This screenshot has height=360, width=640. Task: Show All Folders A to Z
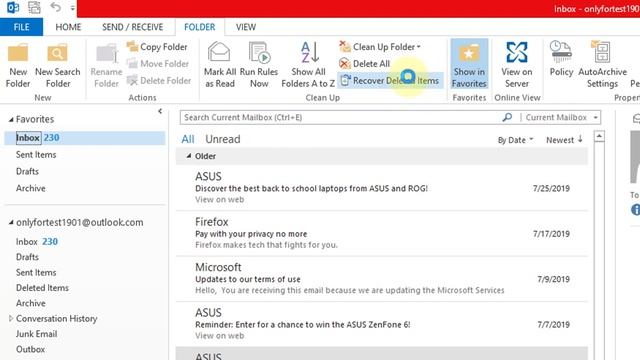[x=308, y=65]
